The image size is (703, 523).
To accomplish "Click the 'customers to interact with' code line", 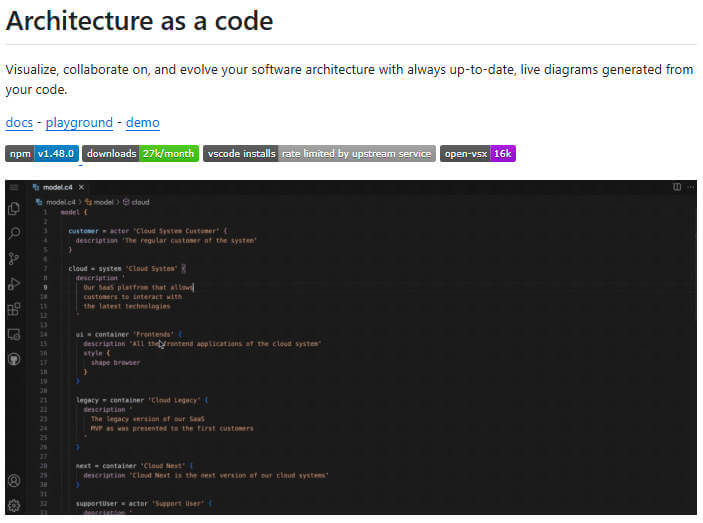I will [133, 297].
